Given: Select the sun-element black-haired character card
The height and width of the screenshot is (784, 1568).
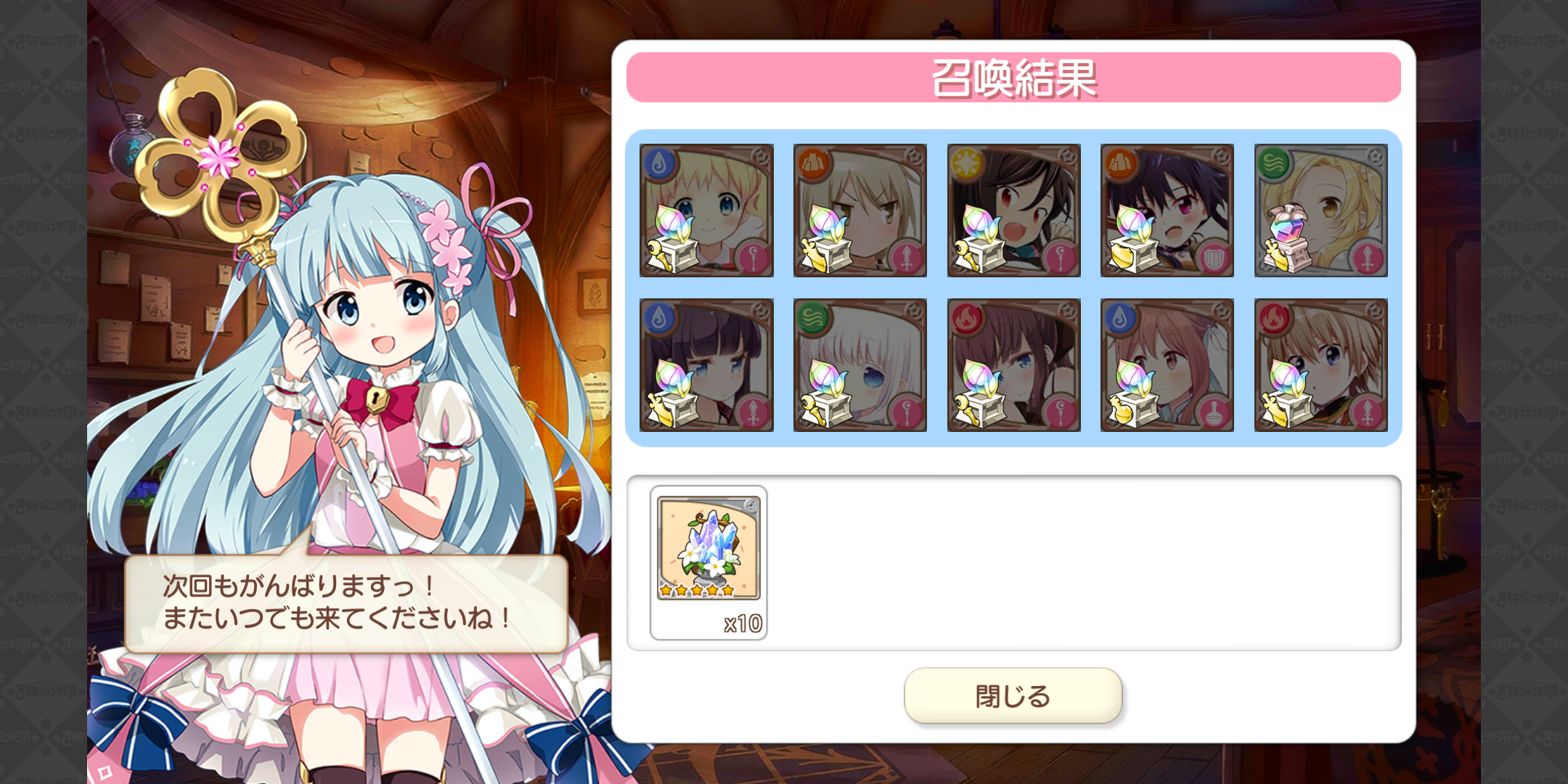Looking at the screenshot, I should pos(1014,211).
